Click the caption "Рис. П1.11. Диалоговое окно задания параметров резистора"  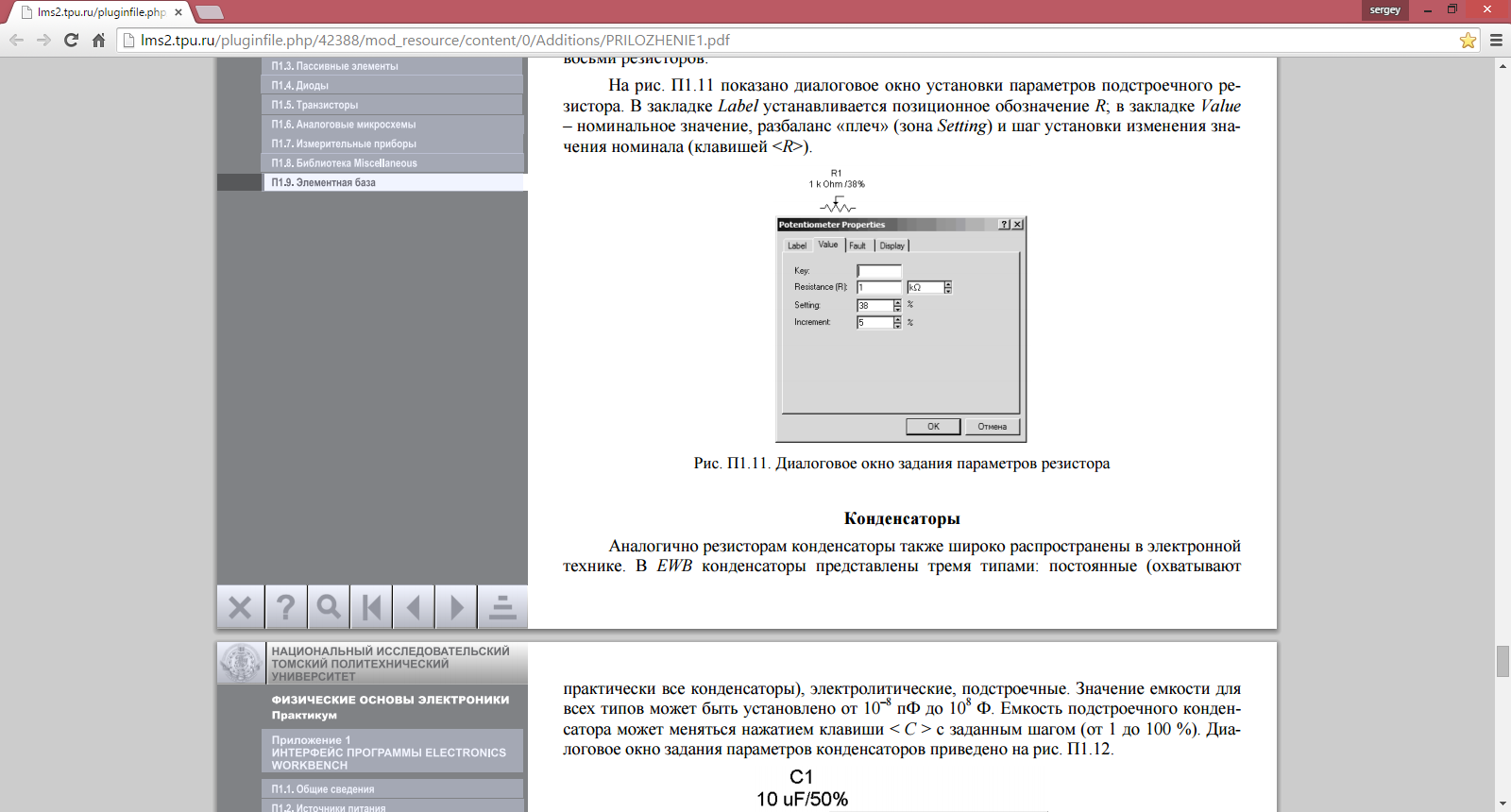[902, 464]
